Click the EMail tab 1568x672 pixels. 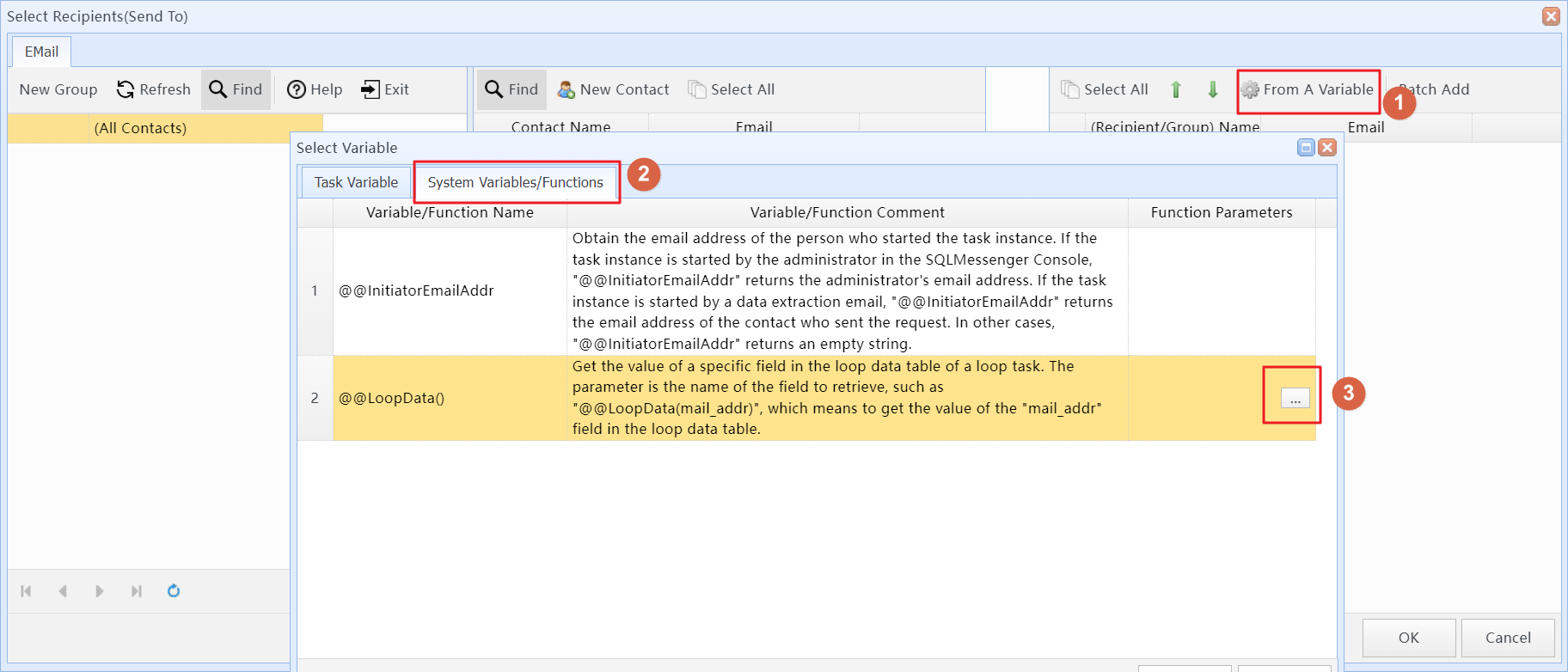tap(41, 52)
